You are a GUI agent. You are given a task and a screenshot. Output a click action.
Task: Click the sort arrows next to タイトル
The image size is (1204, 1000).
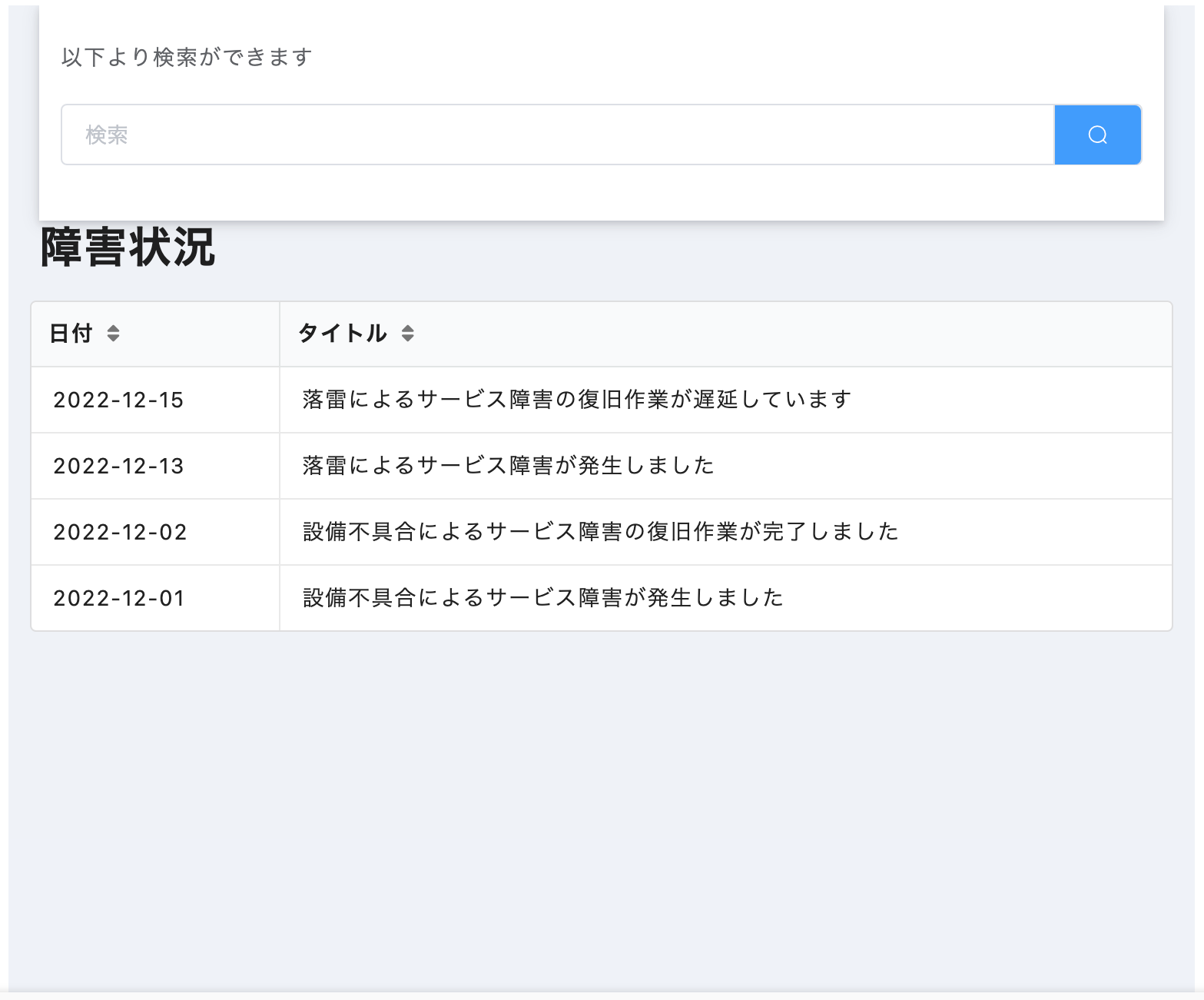tap(407, 334)
